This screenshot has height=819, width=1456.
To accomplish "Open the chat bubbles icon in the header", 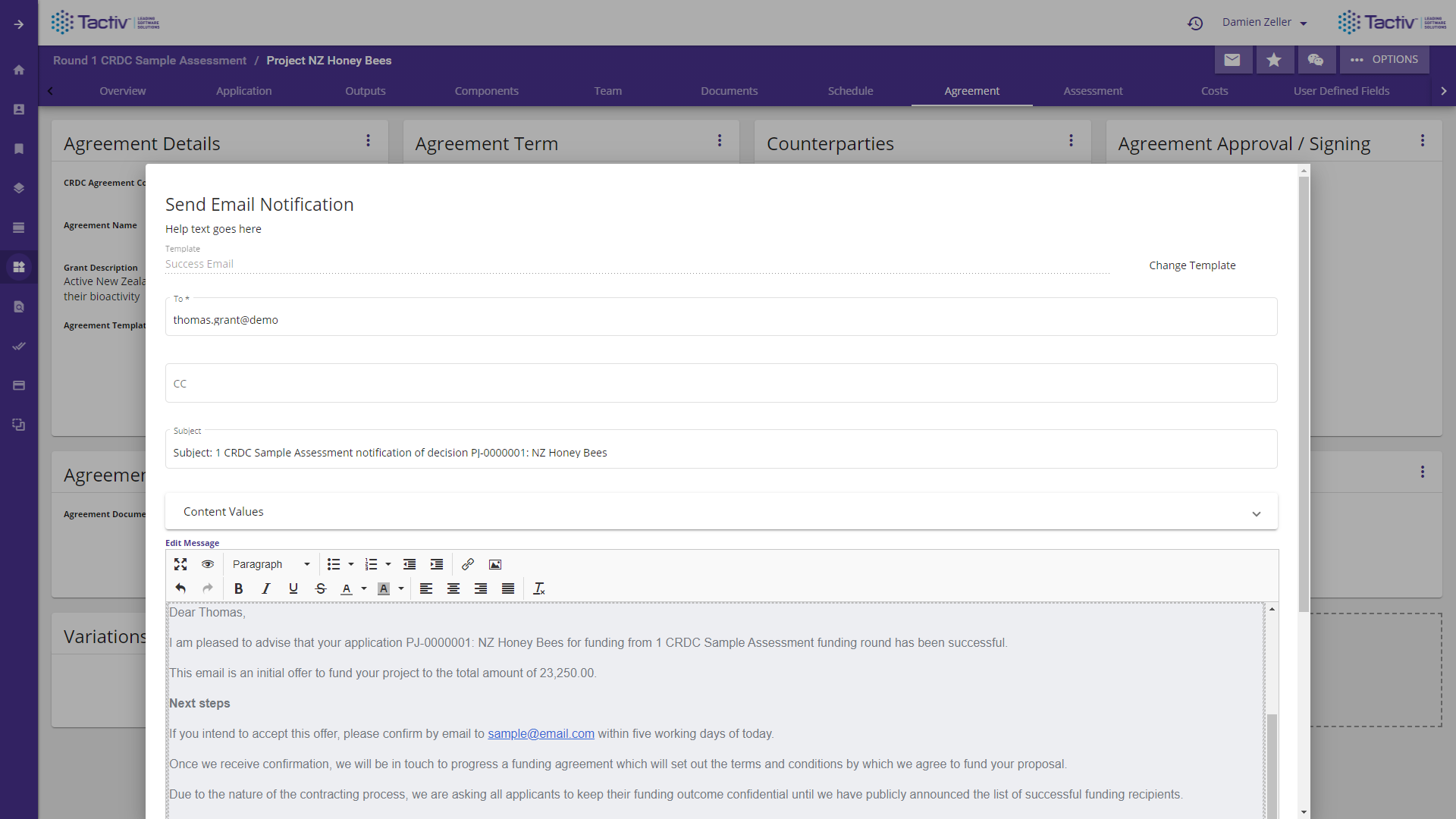I will tap(1316, 59).
